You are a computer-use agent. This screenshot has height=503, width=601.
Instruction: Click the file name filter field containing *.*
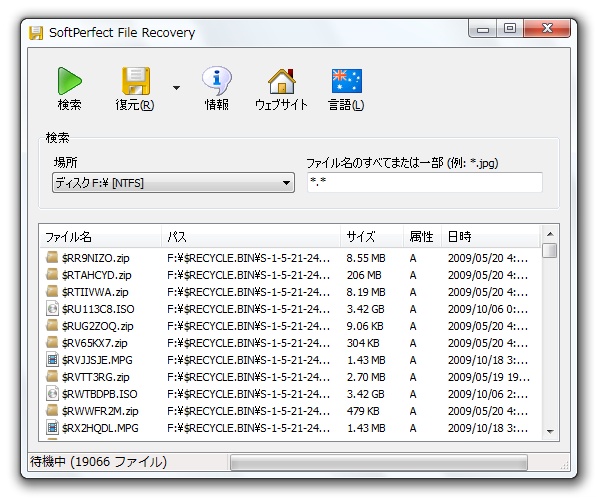coord(425,182)
